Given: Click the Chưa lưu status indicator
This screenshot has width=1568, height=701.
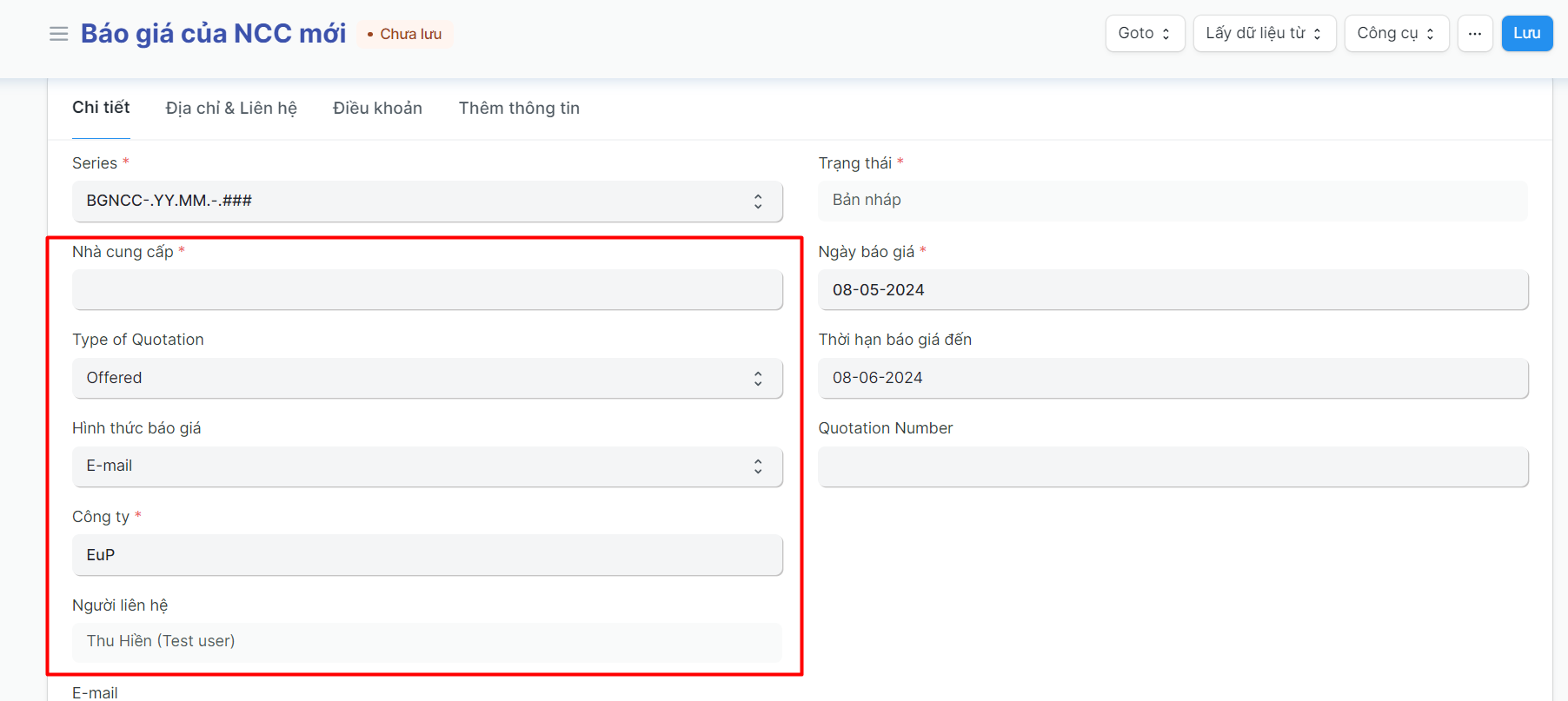Looking at the screenshot, I should (404, 35).
